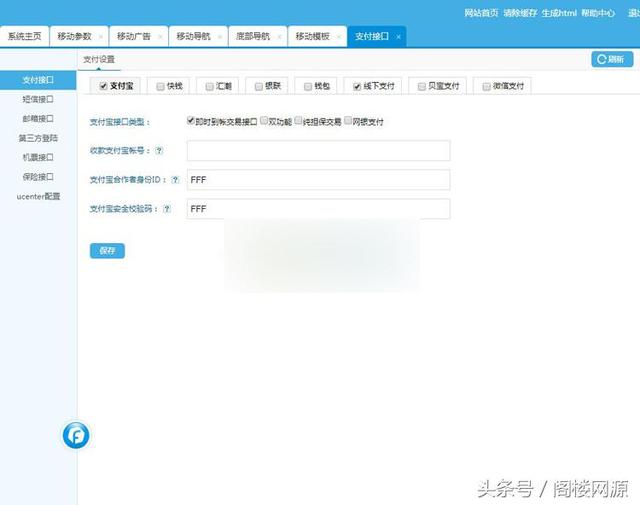Check the 网银支付 interface type

point(348,120)
